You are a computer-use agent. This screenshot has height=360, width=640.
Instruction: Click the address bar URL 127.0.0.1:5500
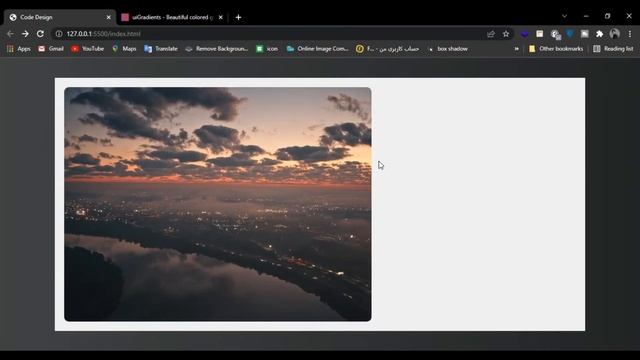click(x=104, y=34)
